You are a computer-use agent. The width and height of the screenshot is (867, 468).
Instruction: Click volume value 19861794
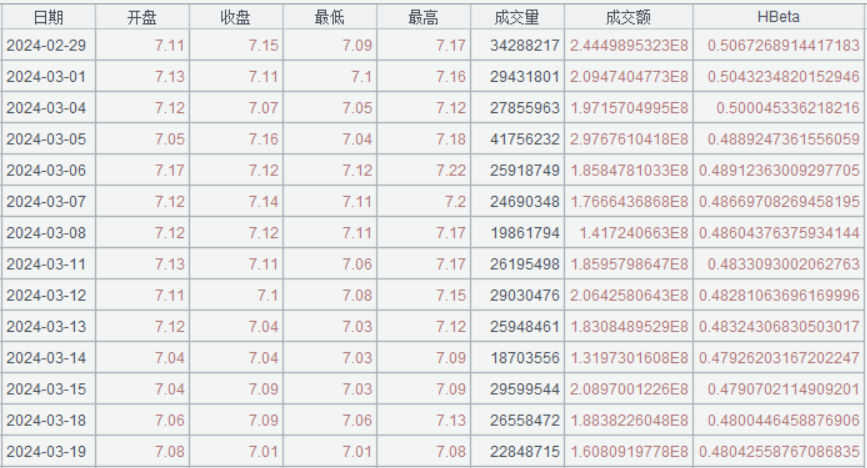click(x=525, y=233)
